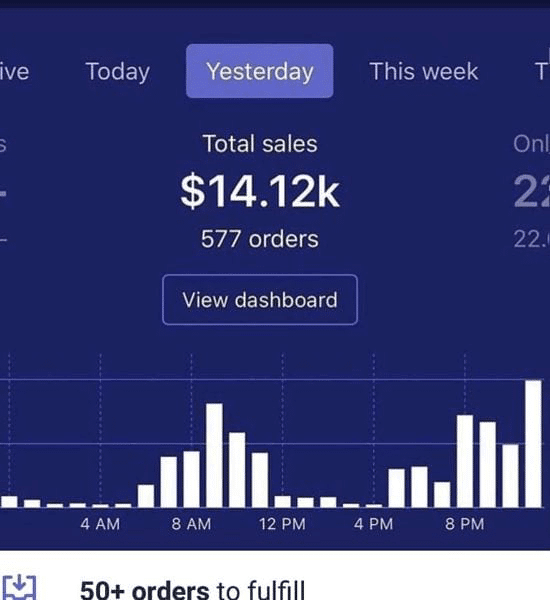The width and height of the screenshot is (550, 600).
Task: Click the 4 PM axis label
Action: (374, 524)
